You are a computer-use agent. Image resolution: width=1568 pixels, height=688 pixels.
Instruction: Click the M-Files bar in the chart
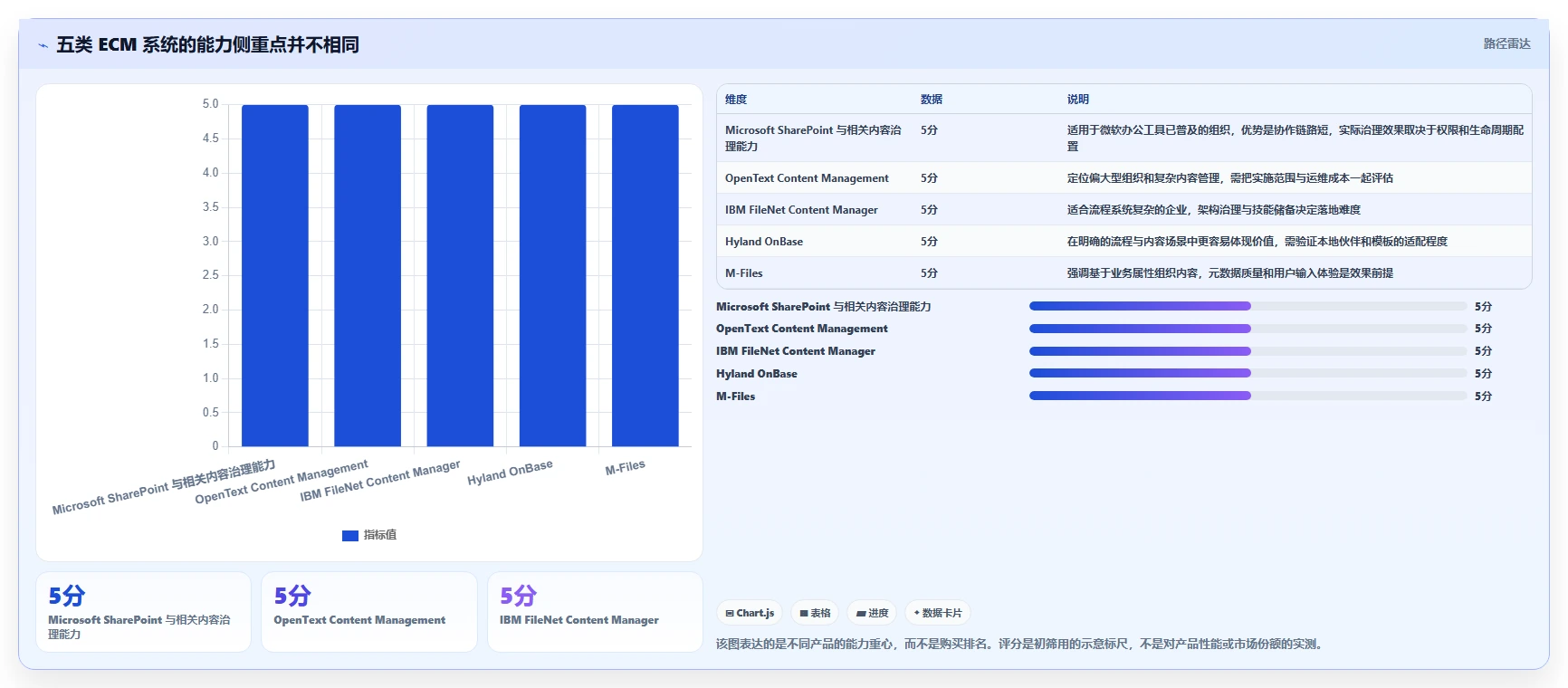pos(645,275)
